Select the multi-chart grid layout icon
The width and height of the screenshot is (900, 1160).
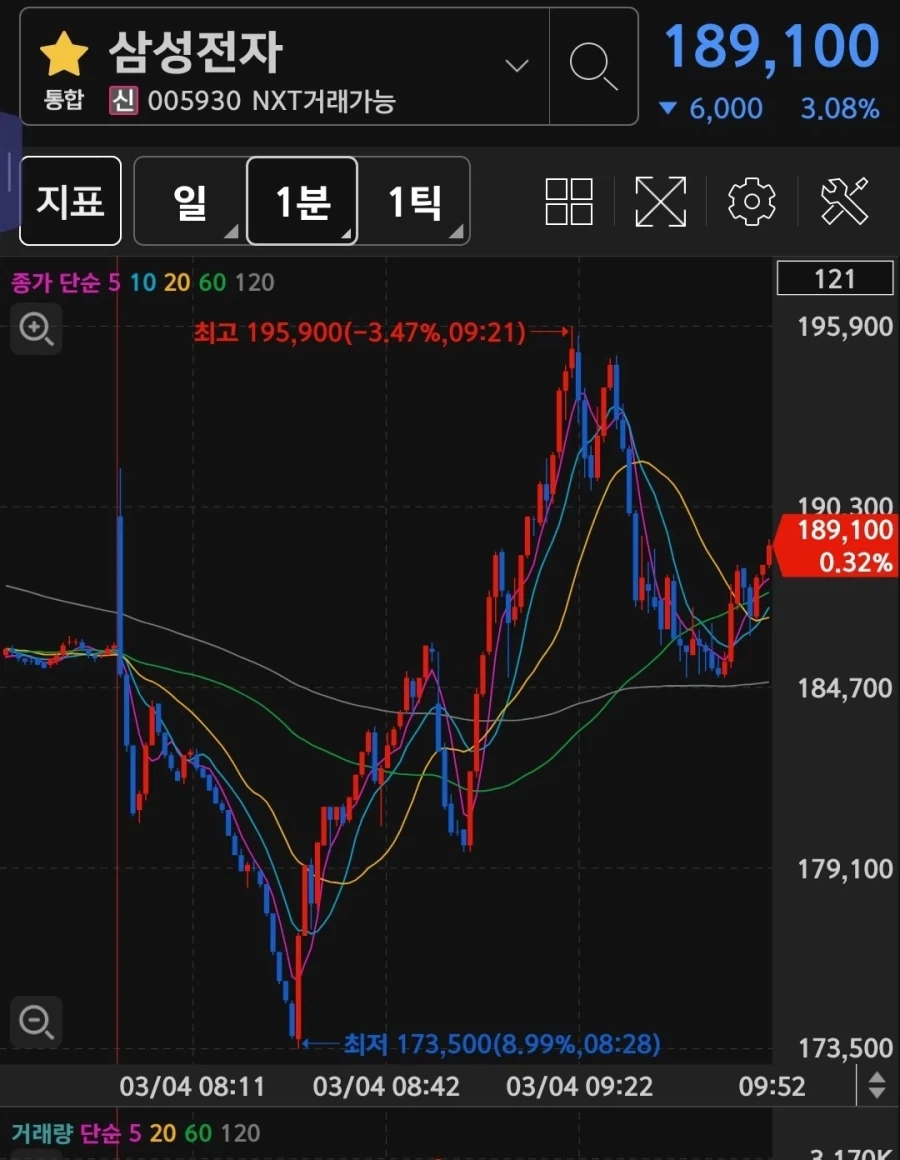(568, 201)
